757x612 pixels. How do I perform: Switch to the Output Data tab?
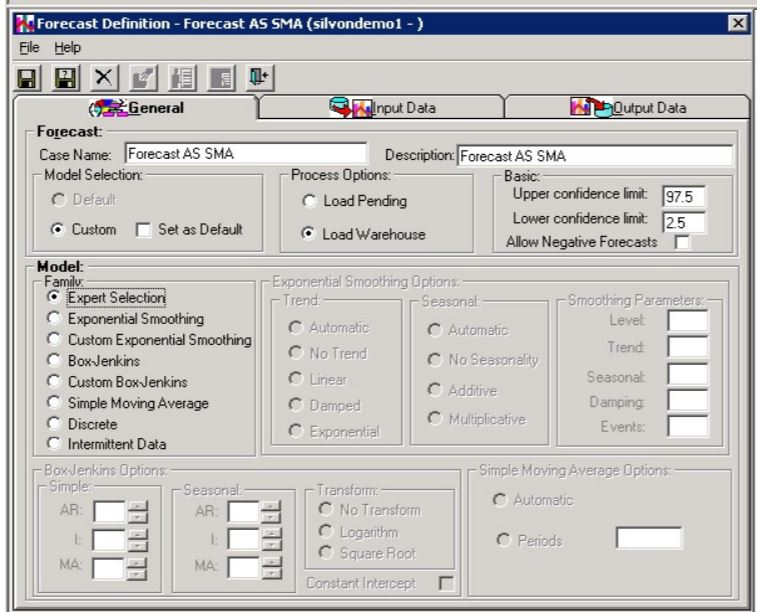tap(627, 108)
